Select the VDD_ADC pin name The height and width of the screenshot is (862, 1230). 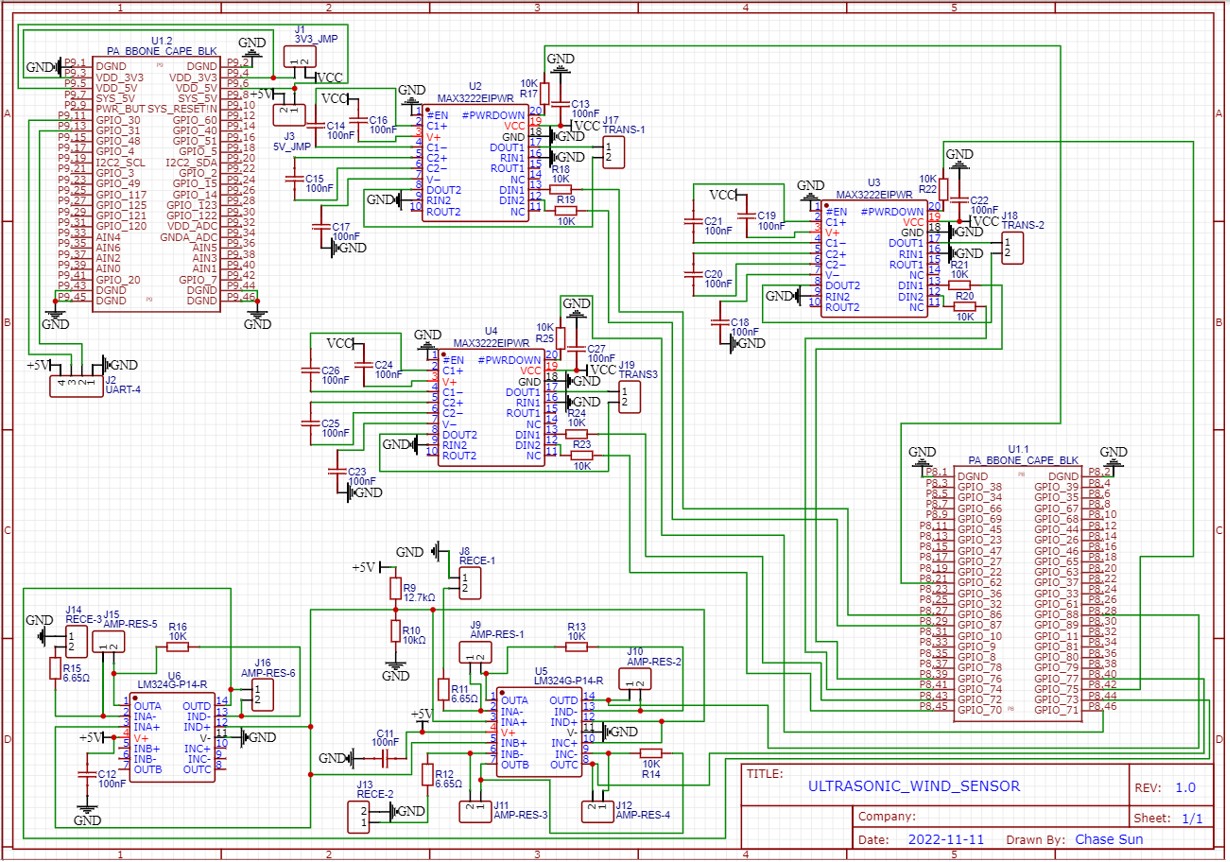click(195, 226)
